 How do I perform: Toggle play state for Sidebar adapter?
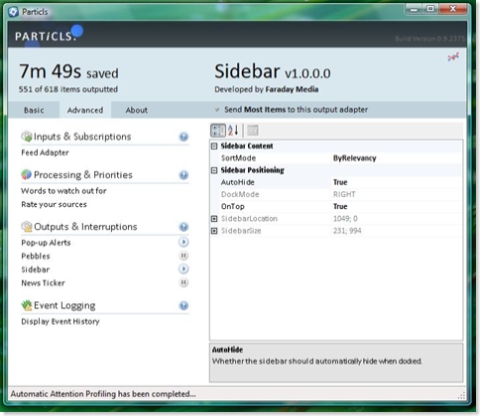184,269
